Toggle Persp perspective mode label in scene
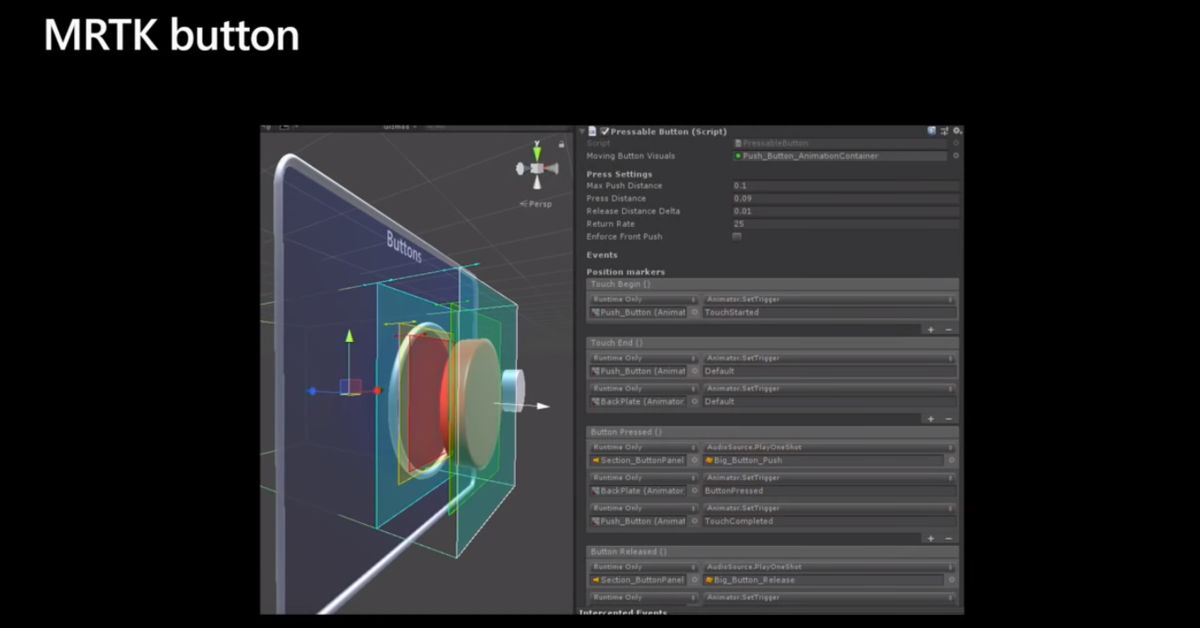The height and width of the screenshot is (628, 1200). (536, 204)
